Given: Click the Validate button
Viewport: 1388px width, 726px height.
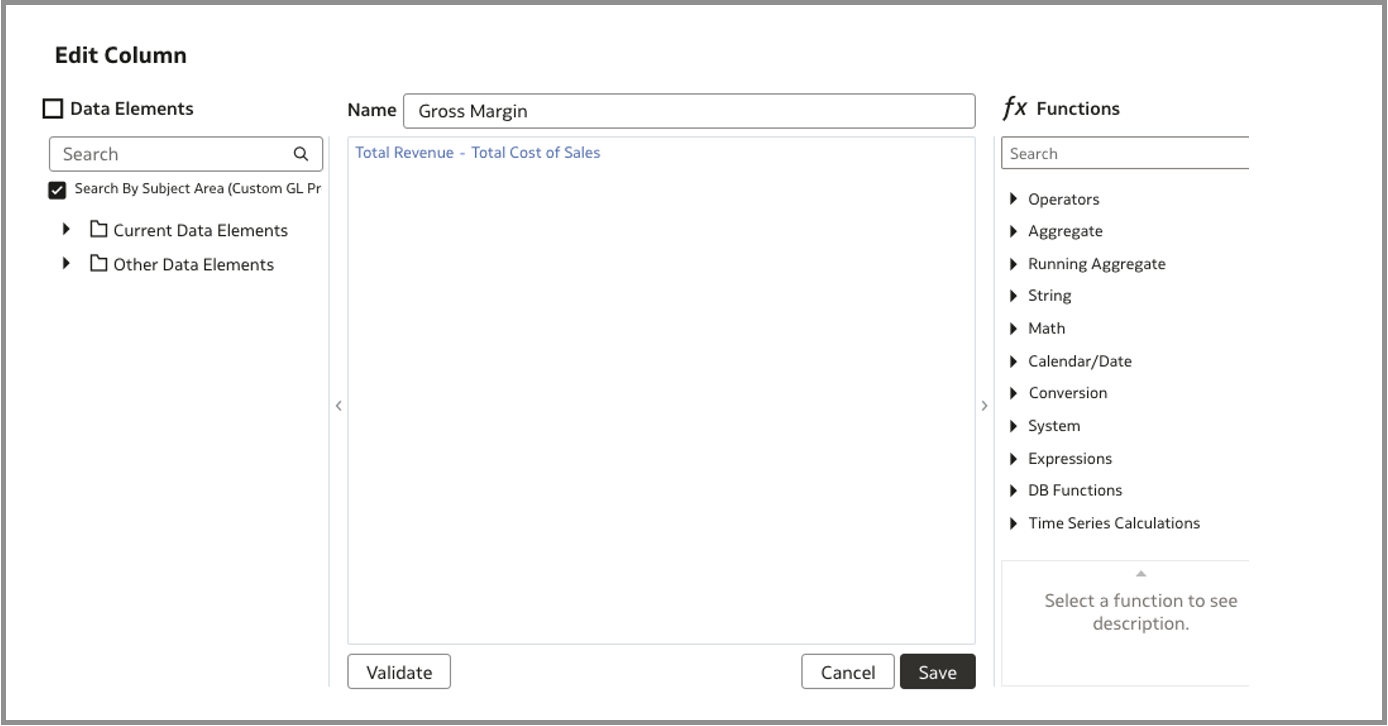Looking at the screenshot, I should 399,672.
